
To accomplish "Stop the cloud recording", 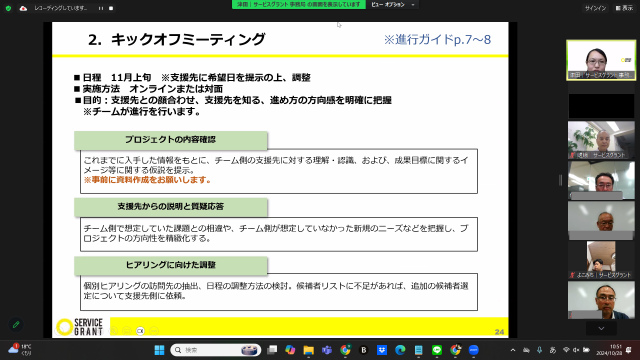I will [x=111, y=8].
